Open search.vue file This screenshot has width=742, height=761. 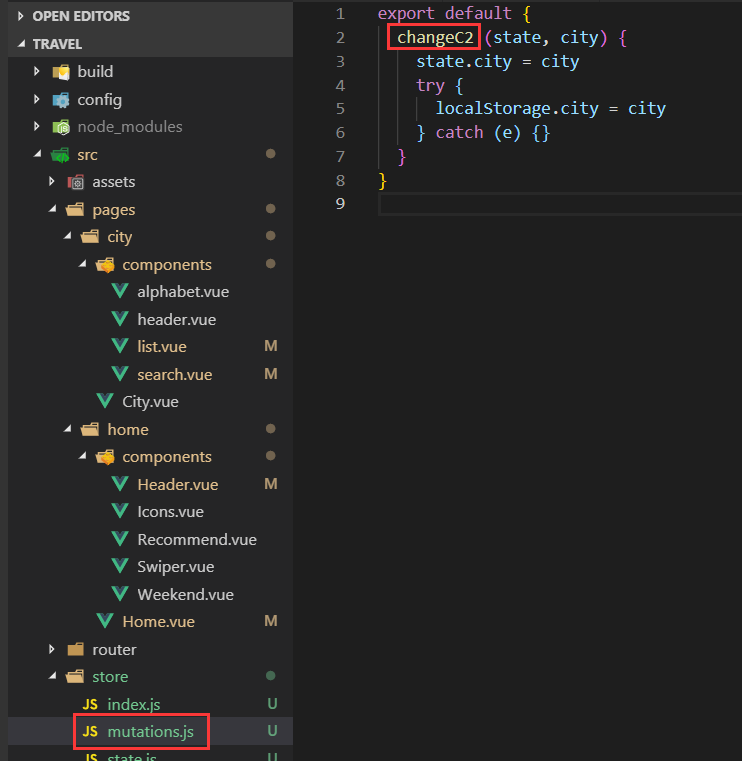point(175,374)
